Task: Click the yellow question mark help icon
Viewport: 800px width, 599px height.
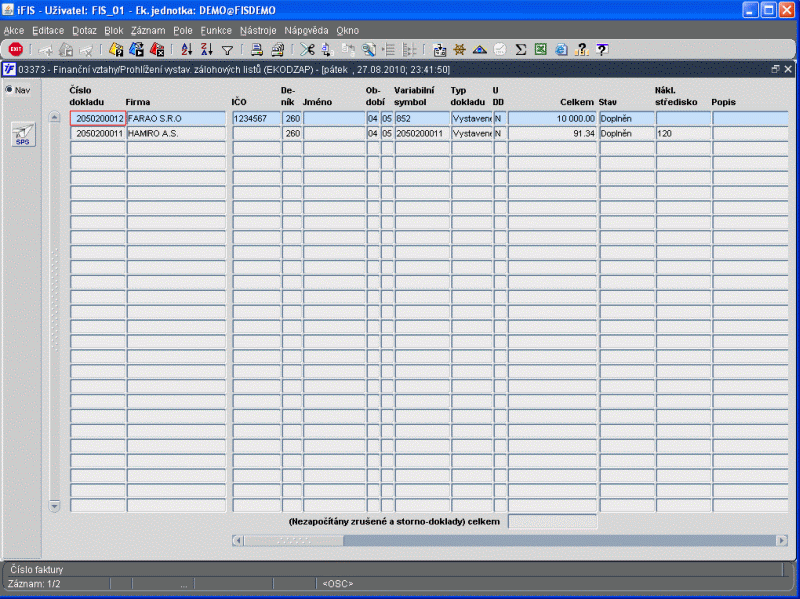Action: click(582, 49)
